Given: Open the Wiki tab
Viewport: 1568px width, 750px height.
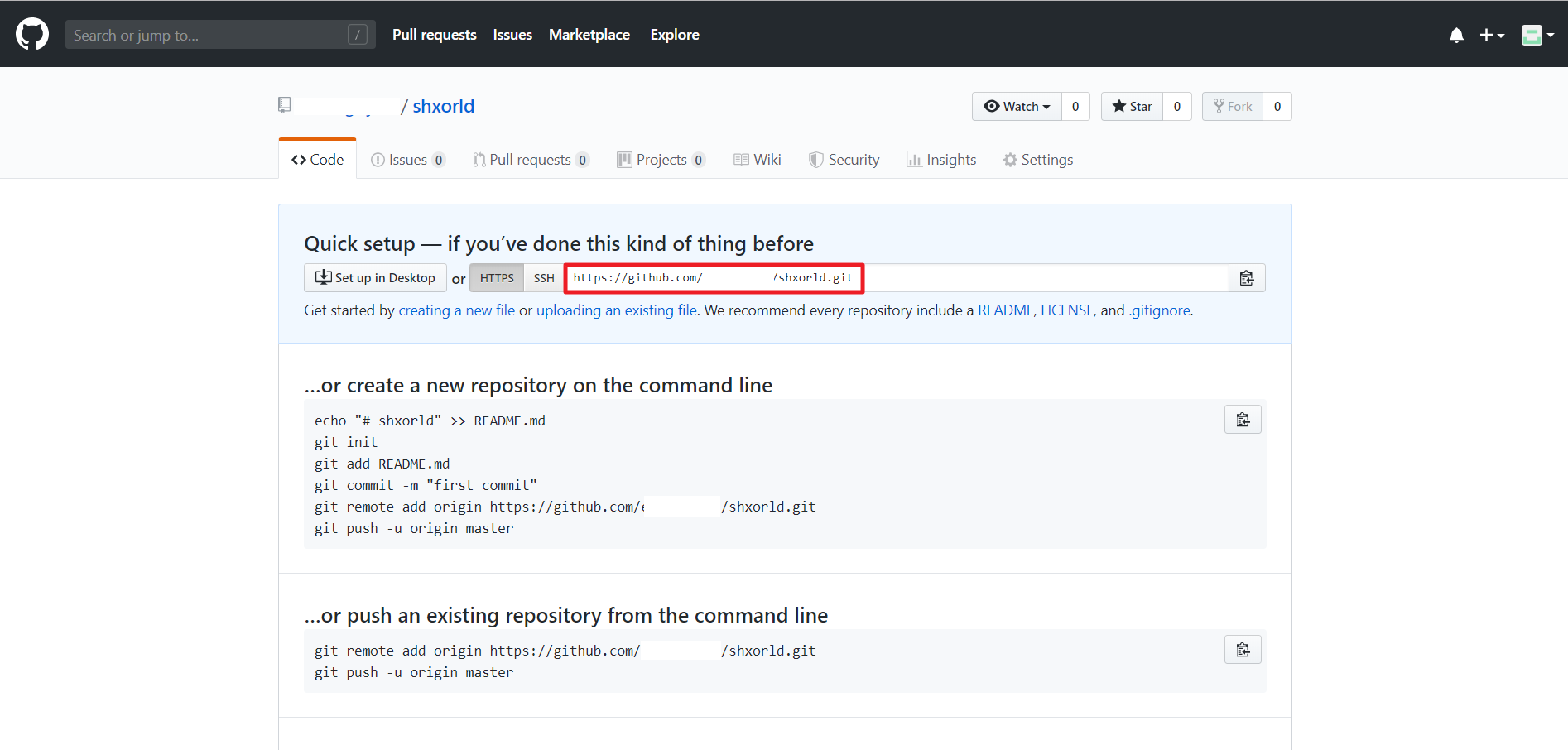Looking at the screenshot, I should (758, 160).
